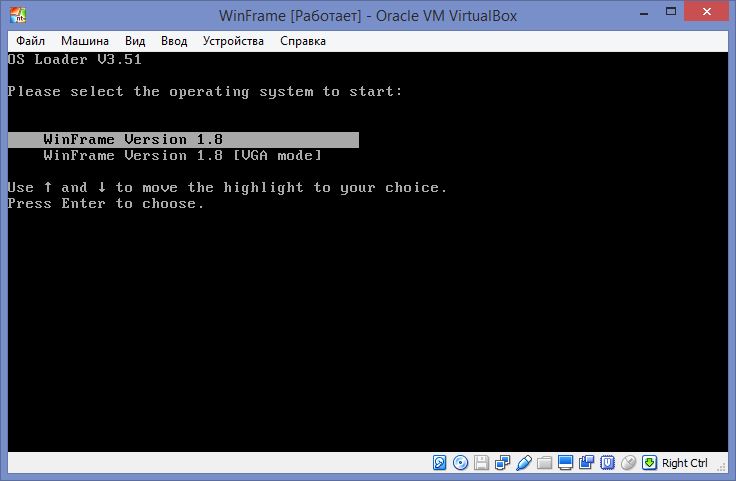Click the mouse integration status icon
736x481 pixels.
[x=629, y=463]
